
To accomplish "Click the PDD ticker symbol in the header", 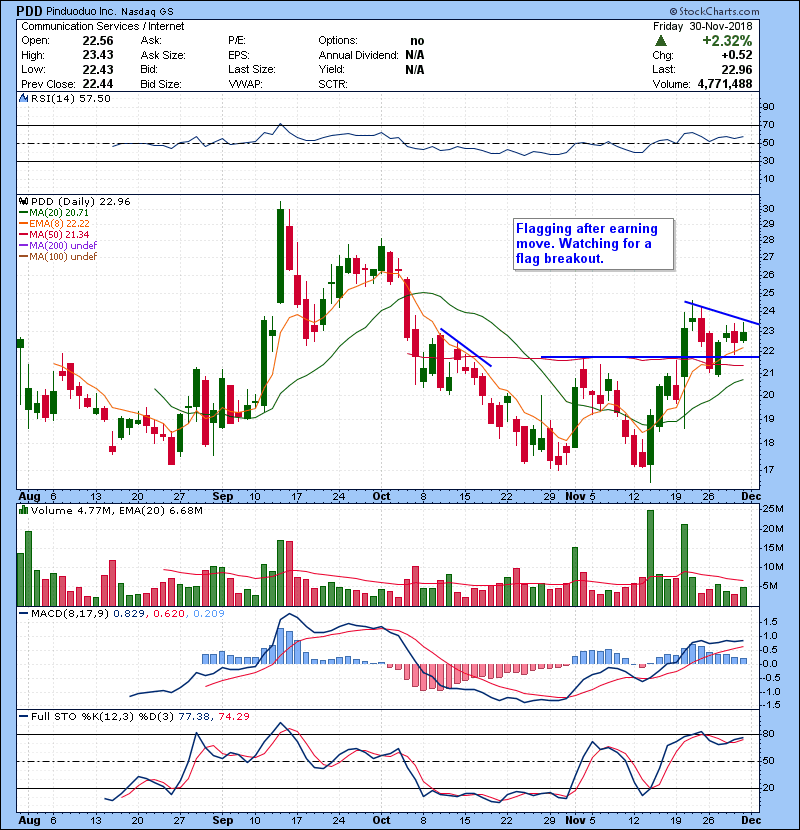I will [28, 11].
